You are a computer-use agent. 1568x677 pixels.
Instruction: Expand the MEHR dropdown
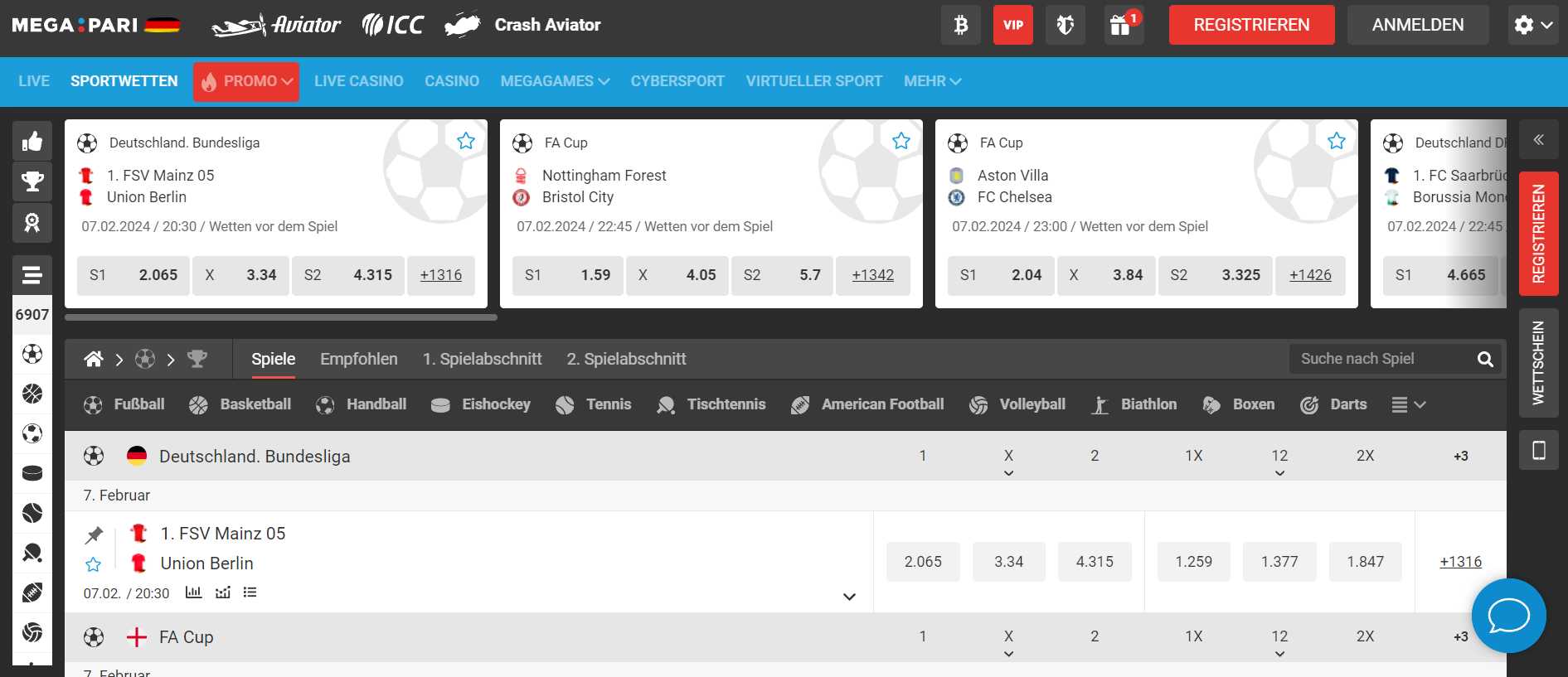click(933, 81)
